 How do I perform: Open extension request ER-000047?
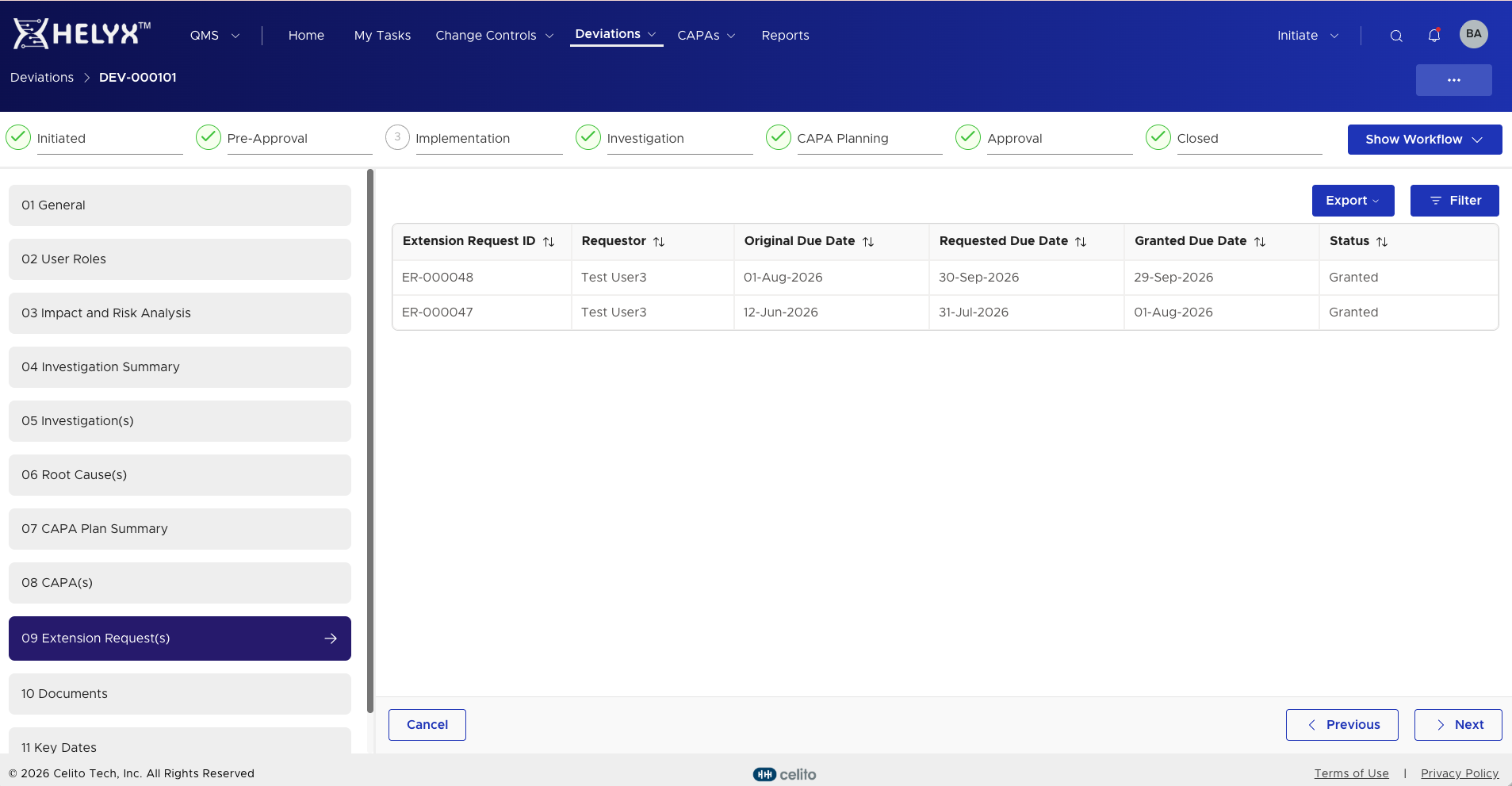pyautogui.click(x=438, y=312)
